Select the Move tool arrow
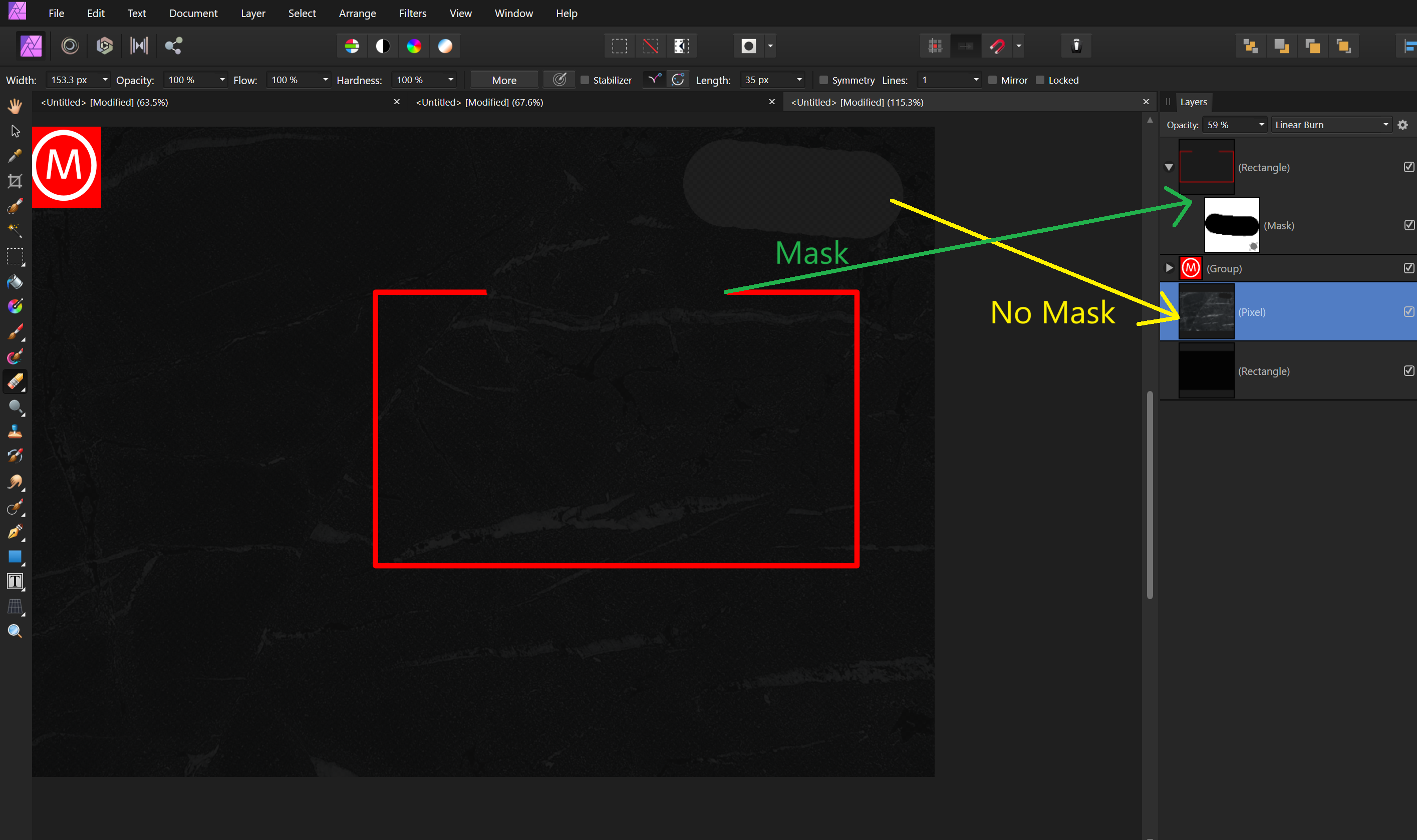The width and height of the screenshot is (1417, 840). pos(16,131)
